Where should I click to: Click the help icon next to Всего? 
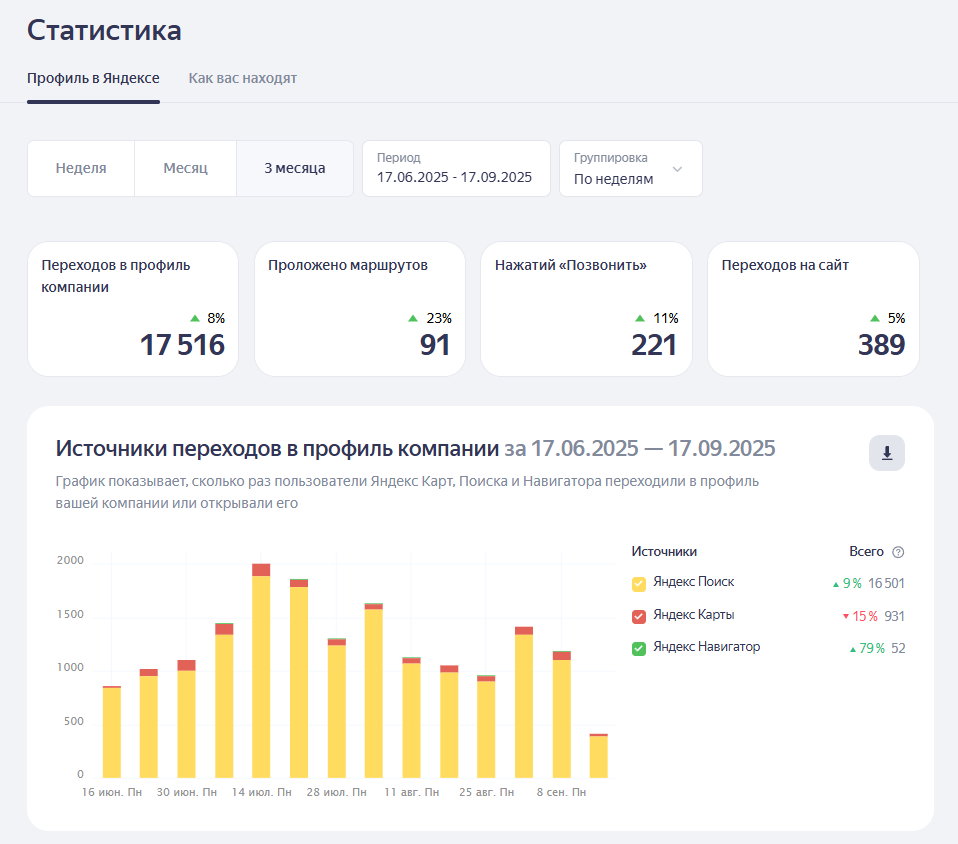[898, 552]
